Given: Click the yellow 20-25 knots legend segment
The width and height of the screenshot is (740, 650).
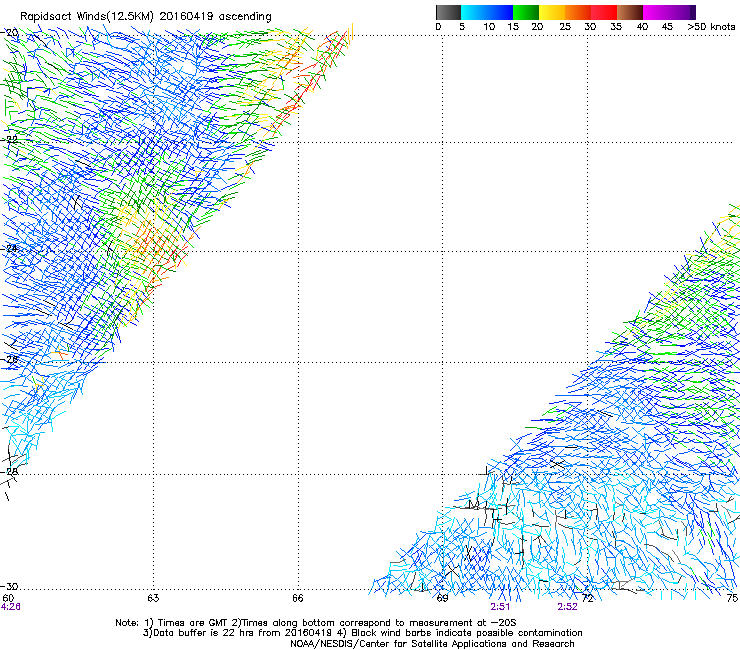Looking at the screenshot, I should click(552, 12).
